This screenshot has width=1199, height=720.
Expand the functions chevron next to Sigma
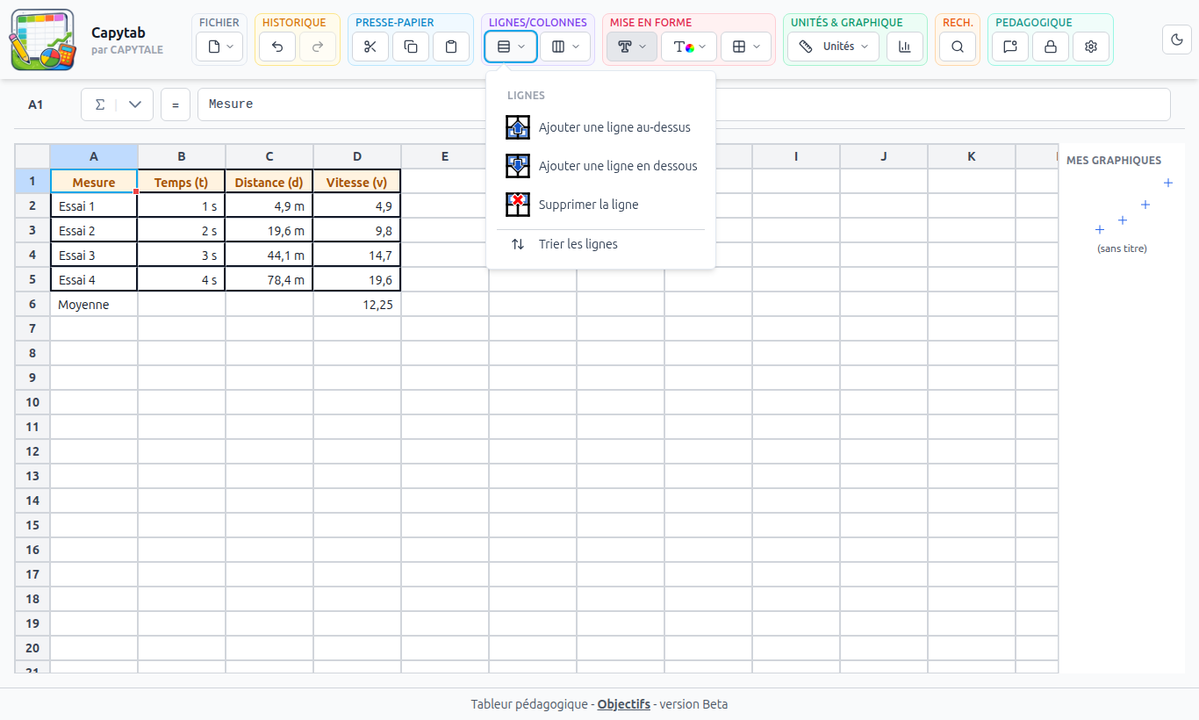pos(135,105)
